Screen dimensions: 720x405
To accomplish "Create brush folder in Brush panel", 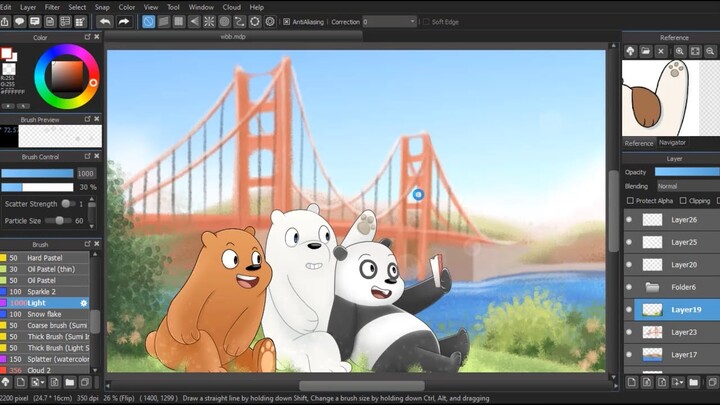I will click(70, 382).
